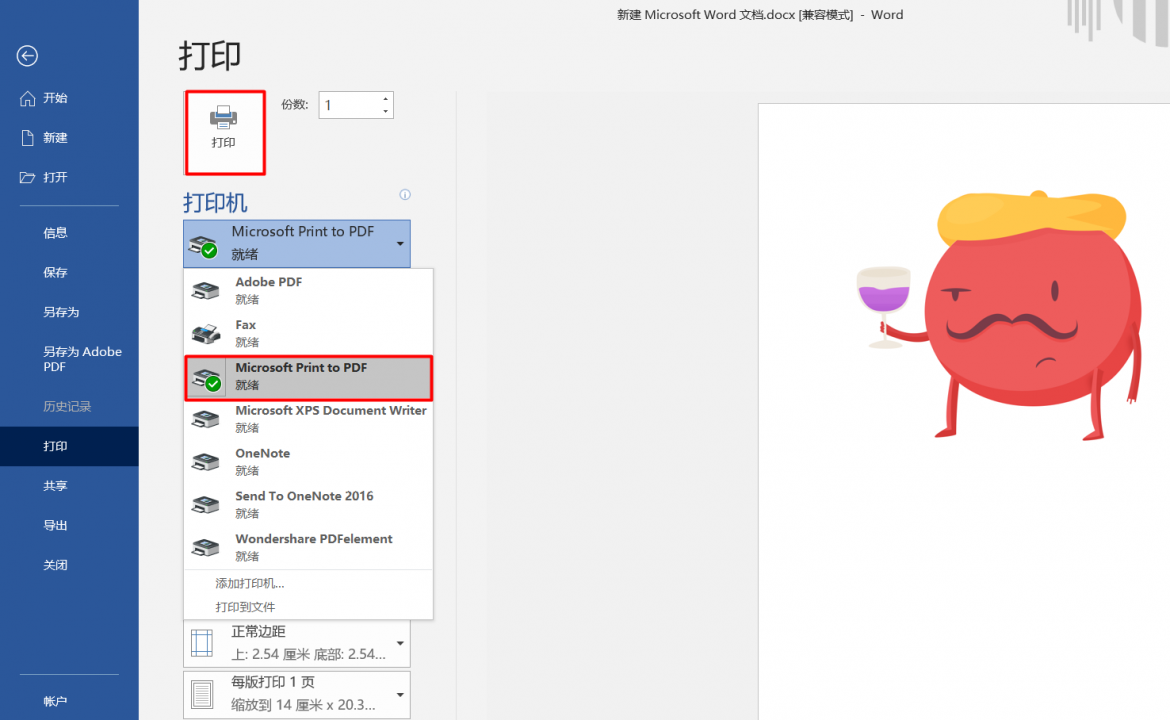The width and height of the screenshot is (1170, 720).
Task: Click the new document icon beside 新建
Action: pos(28,138)
